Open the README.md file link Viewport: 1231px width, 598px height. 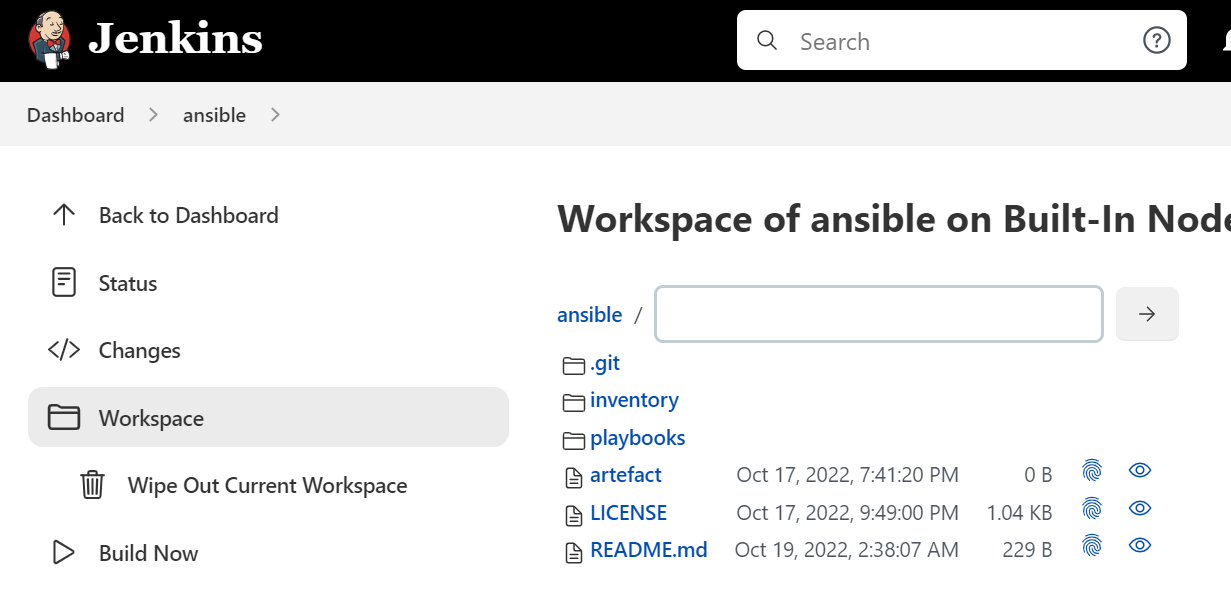pyautogui.click(x=649, y=549)
